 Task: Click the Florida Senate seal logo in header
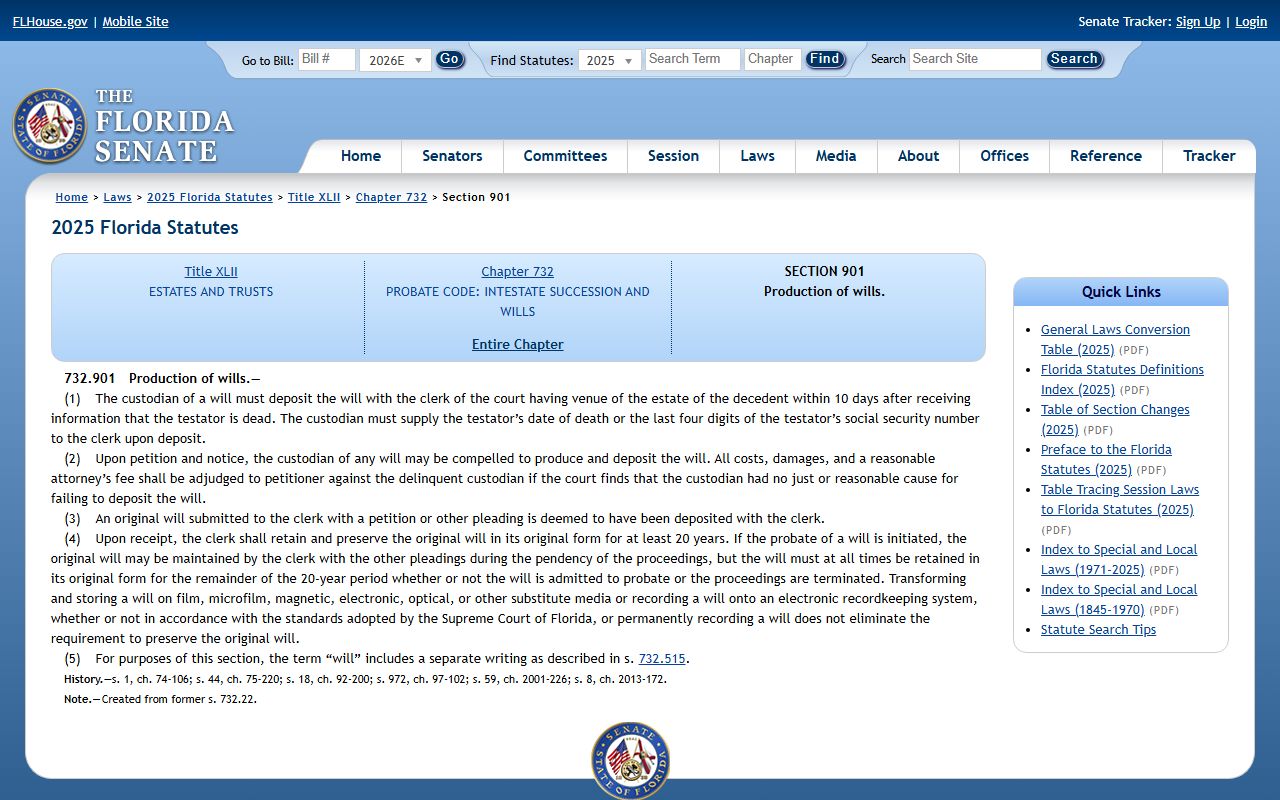click(x=50, y=126)
